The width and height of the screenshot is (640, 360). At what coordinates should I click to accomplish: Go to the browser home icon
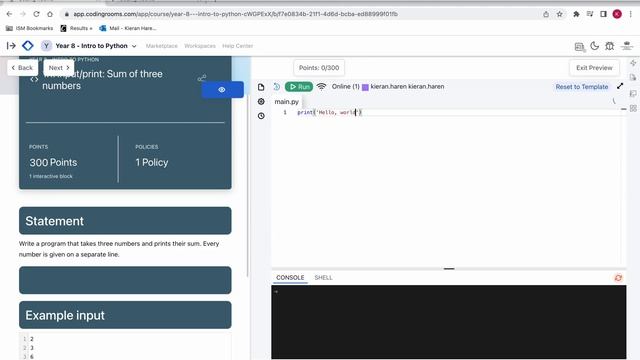click(x=50, y=14)
